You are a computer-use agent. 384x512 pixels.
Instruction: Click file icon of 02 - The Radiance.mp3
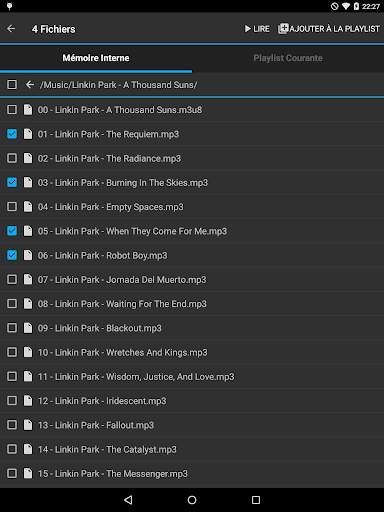point(28,158)
